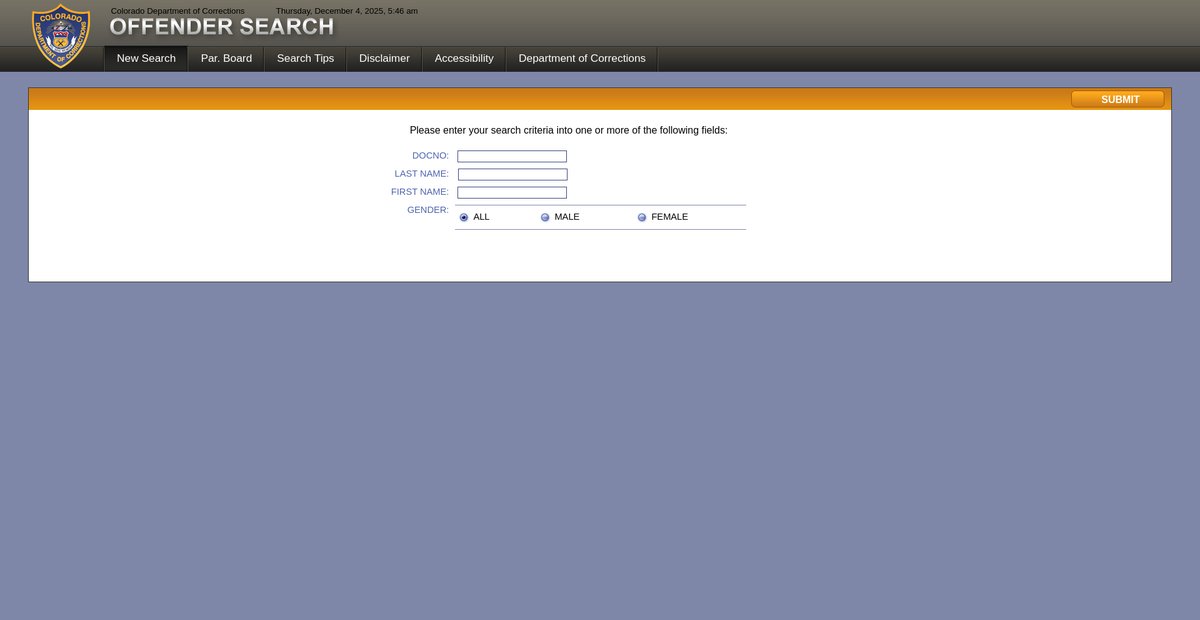1200x620 pixels.
Task: Visit the Department of Corrections link
Action: (x=581, y=58)
